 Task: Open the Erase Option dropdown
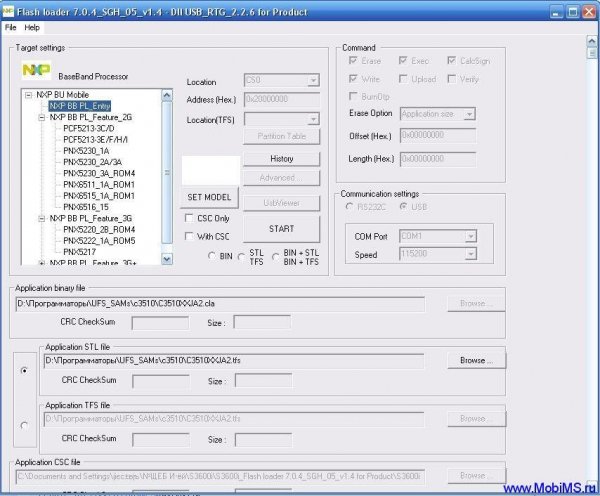[x=469, y=114]
